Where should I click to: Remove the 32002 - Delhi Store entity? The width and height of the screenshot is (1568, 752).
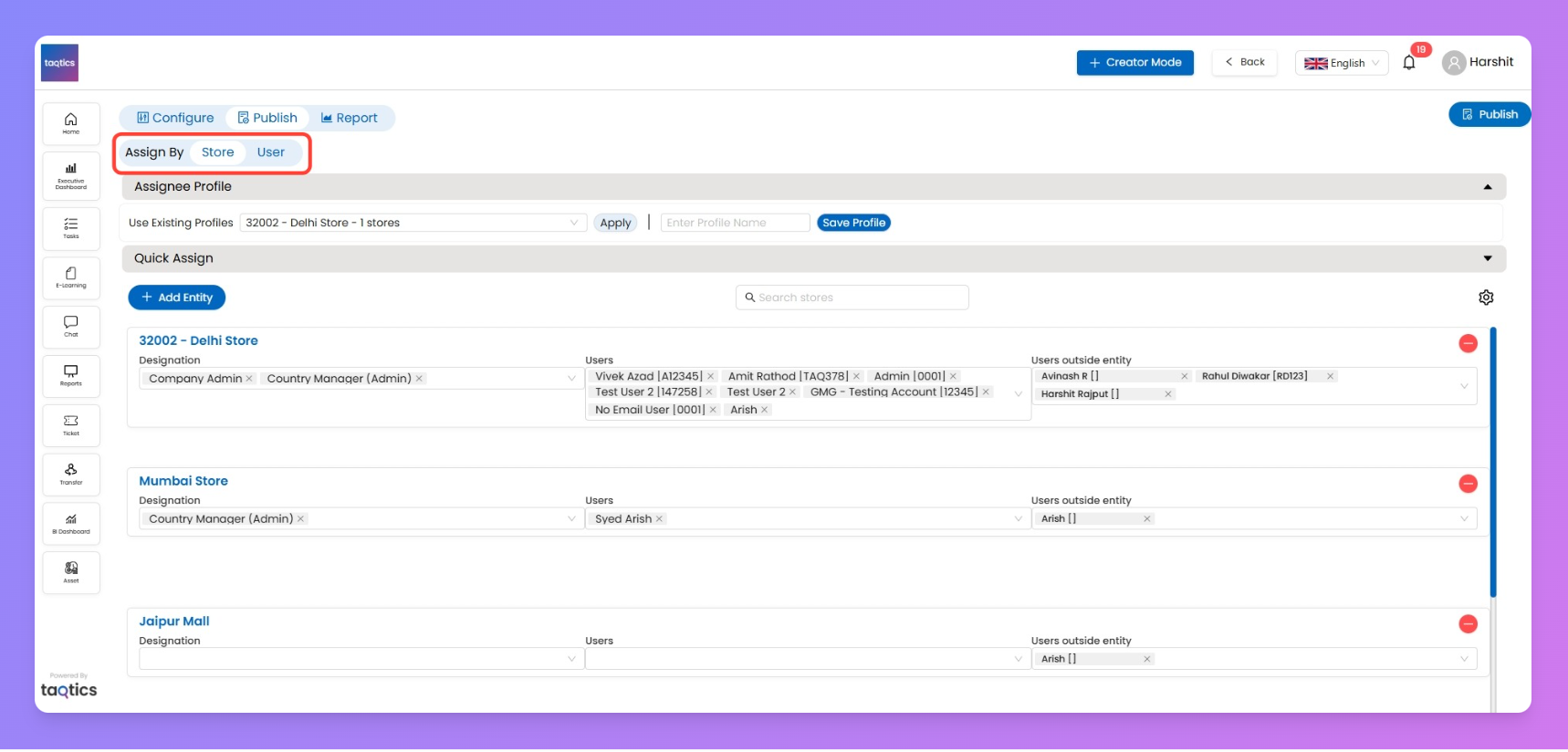click(x=1468, y=343)
